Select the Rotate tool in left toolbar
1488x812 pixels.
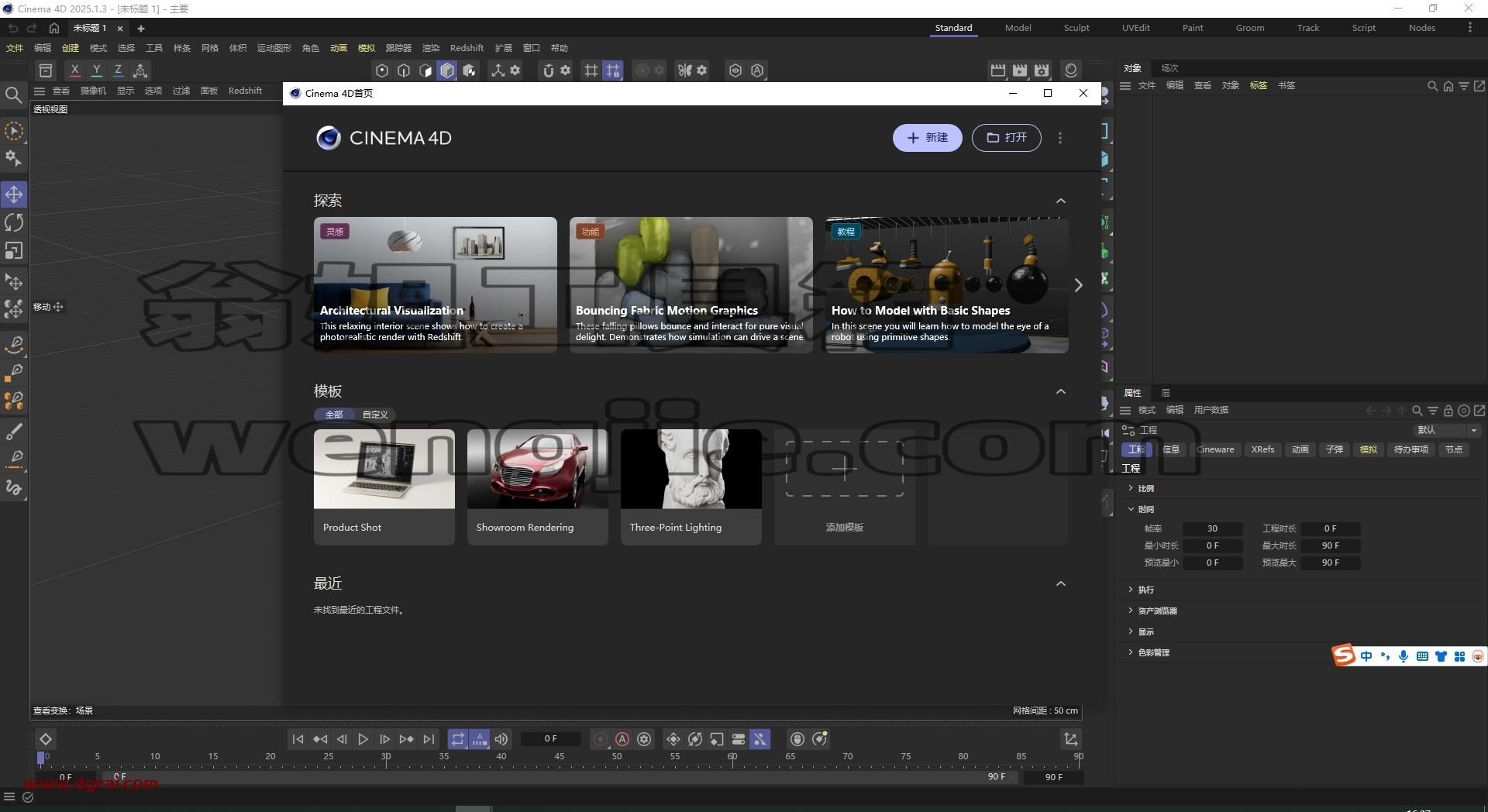point(14,223)
